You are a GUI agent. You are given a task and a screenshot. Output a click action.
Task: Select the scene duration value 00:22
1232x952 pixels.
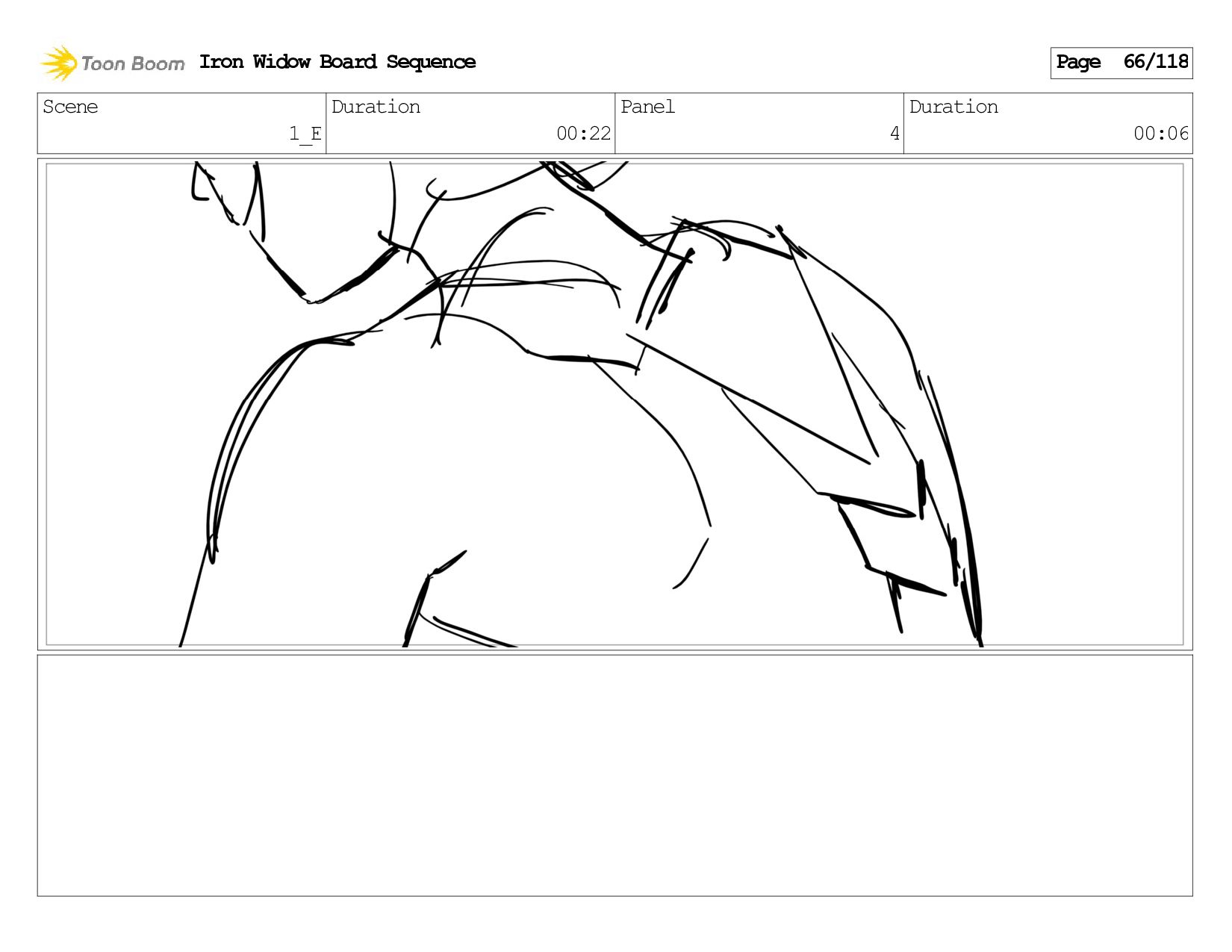(584, 134)
